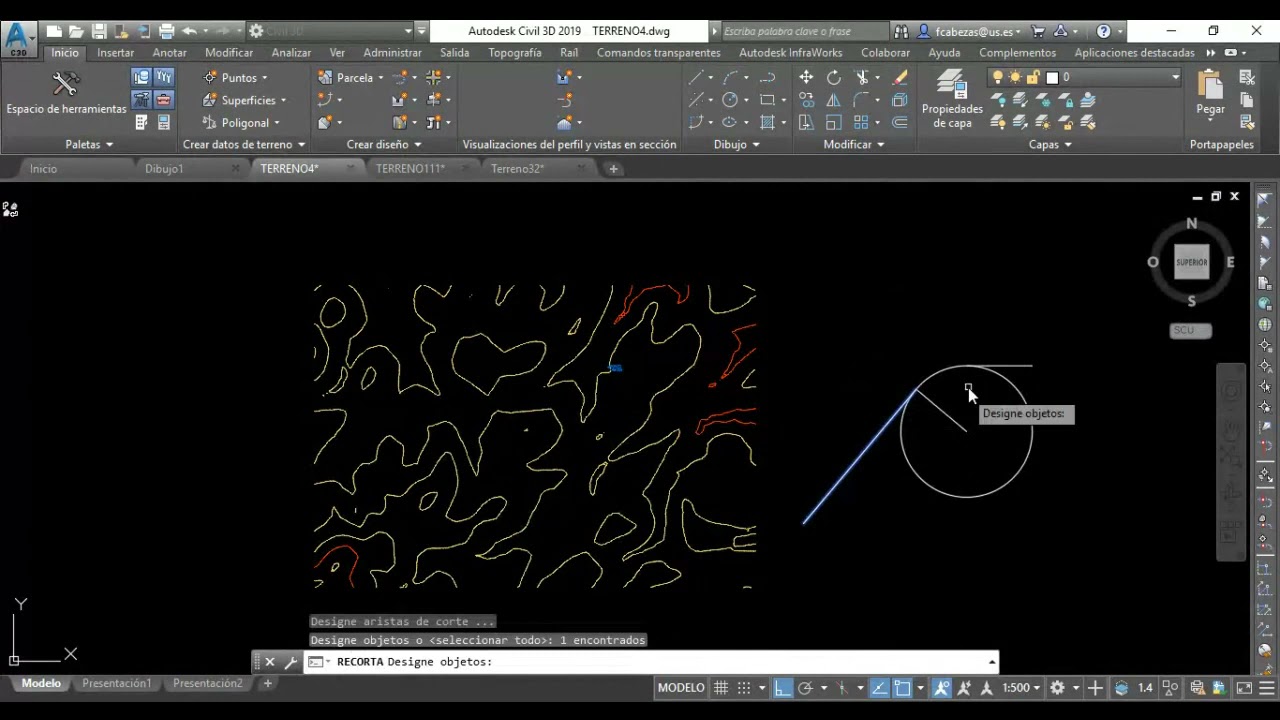Select the Mirror tool in Modificar panel
This screenshot has width=1280, height=720.
834,100
